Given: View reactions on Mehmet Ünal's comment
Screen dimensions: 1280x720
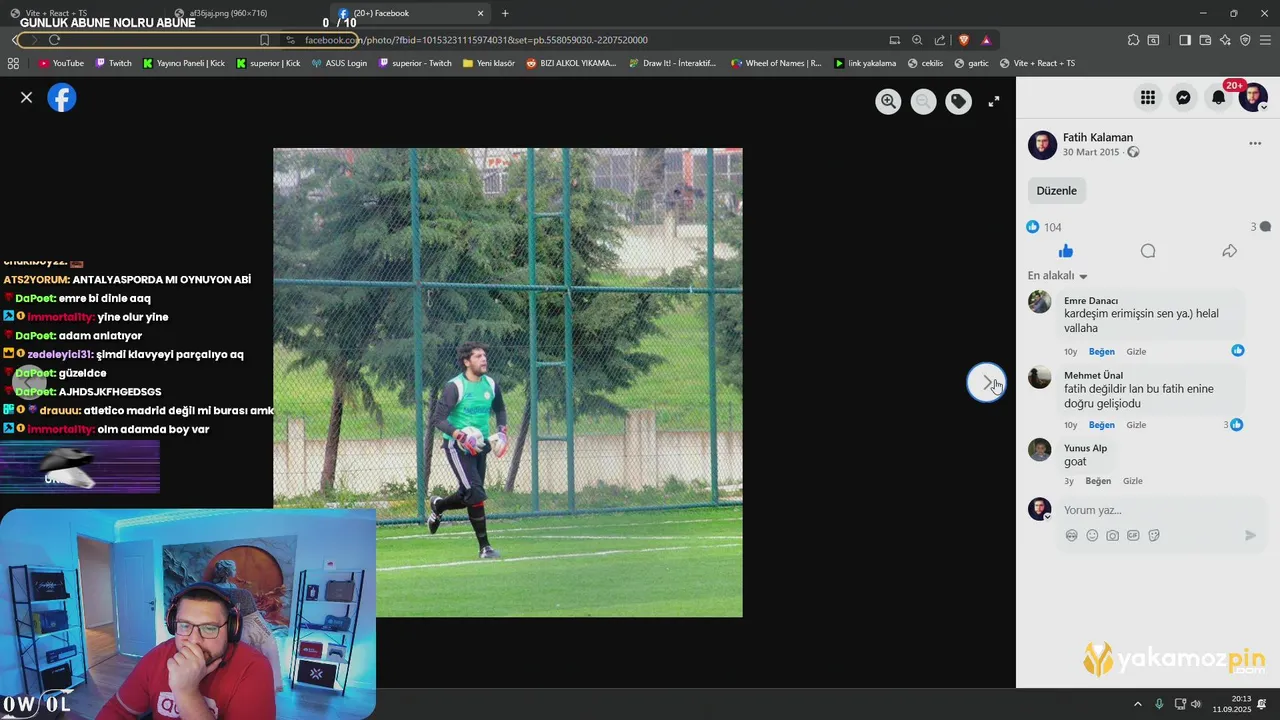Looking at the screenshot, I should click(1233, 425).
